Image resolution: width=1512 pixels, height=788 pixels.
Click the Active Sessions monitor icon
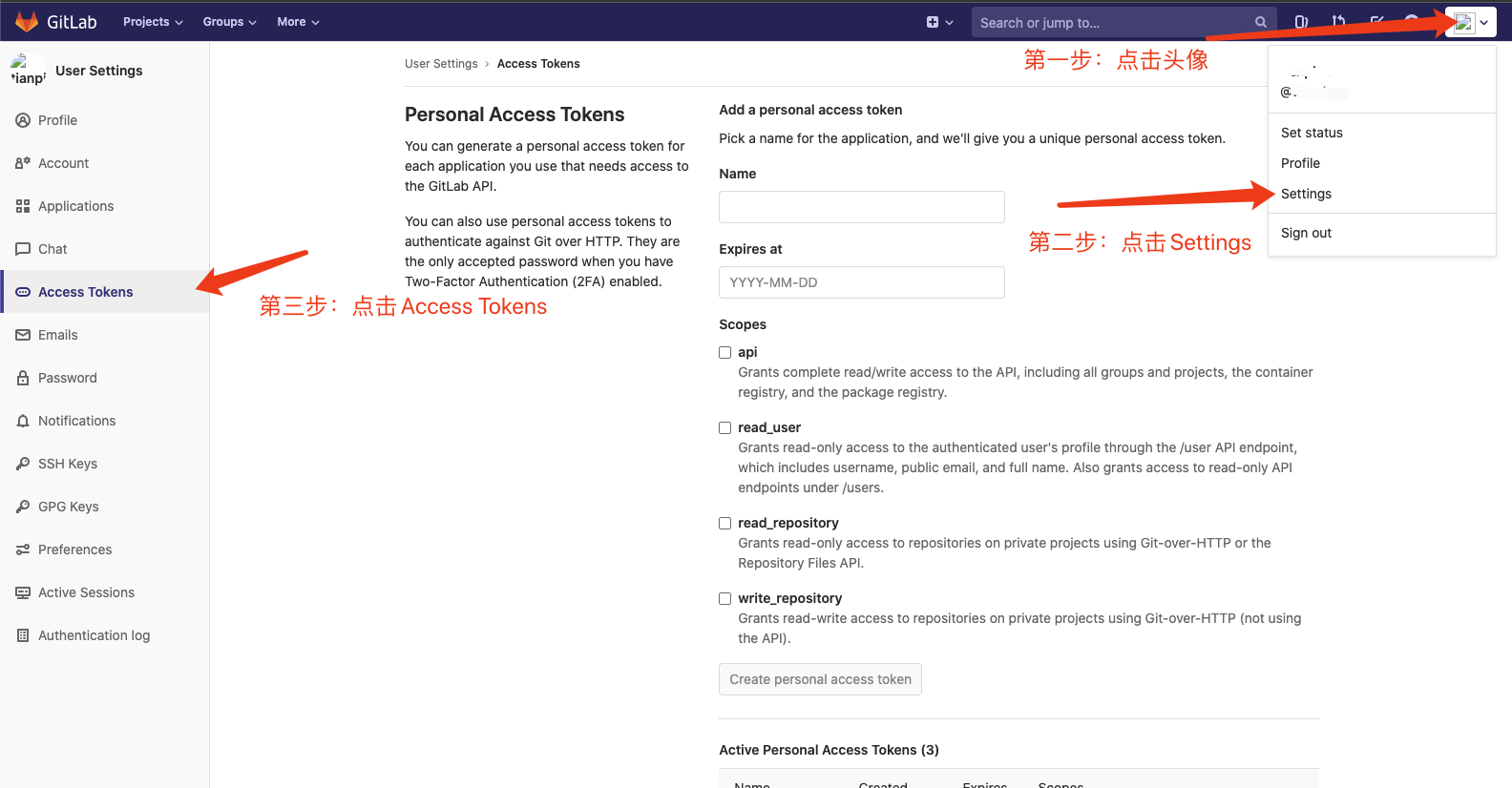pos(23,592)
